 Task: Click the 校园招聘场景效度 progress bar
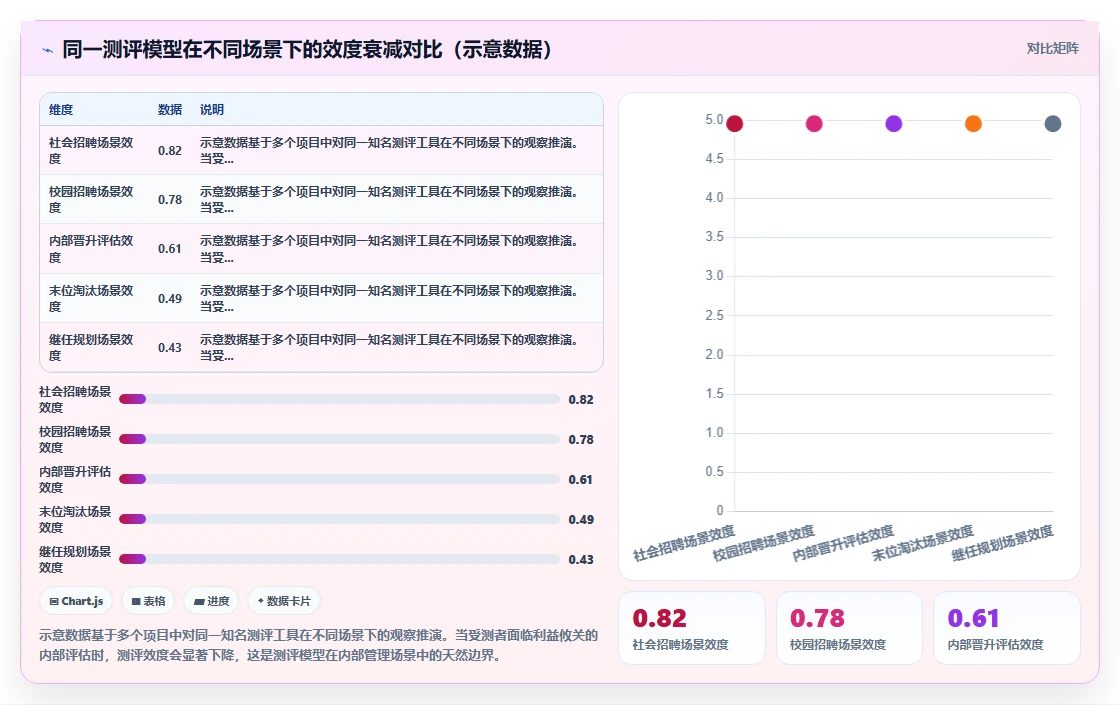(x=339, y=439)
